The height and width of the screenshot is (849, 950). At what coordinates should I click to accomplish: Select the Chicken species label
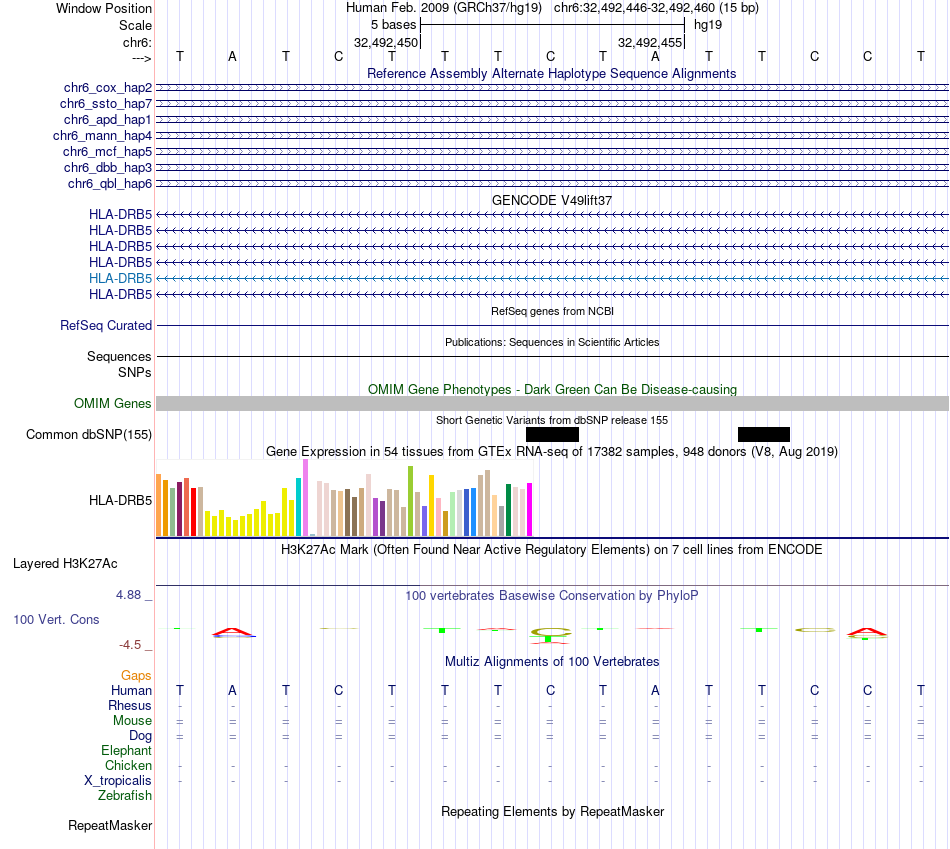pos(128,765)
